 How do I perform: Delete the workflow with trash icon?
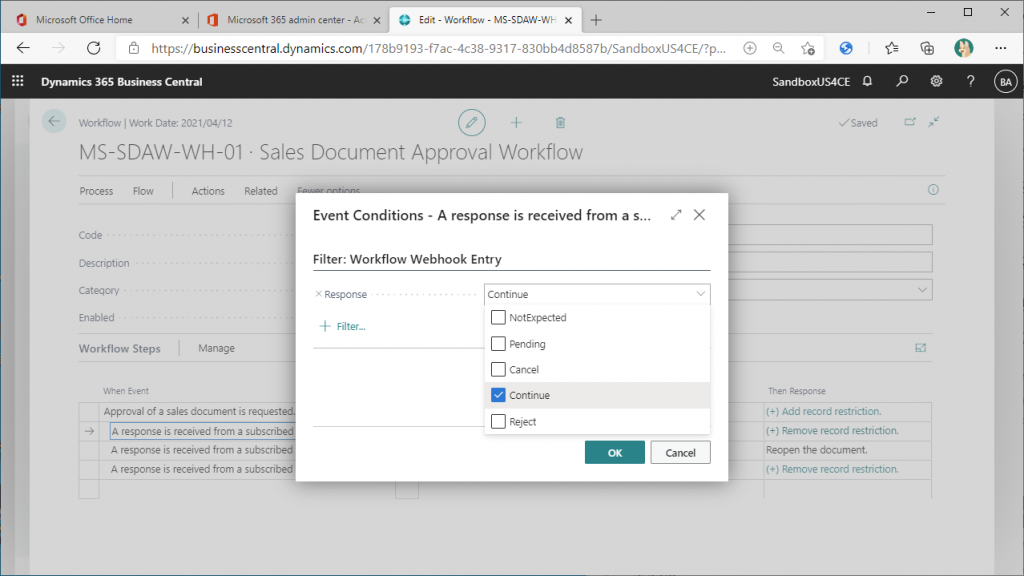point(560,123)
